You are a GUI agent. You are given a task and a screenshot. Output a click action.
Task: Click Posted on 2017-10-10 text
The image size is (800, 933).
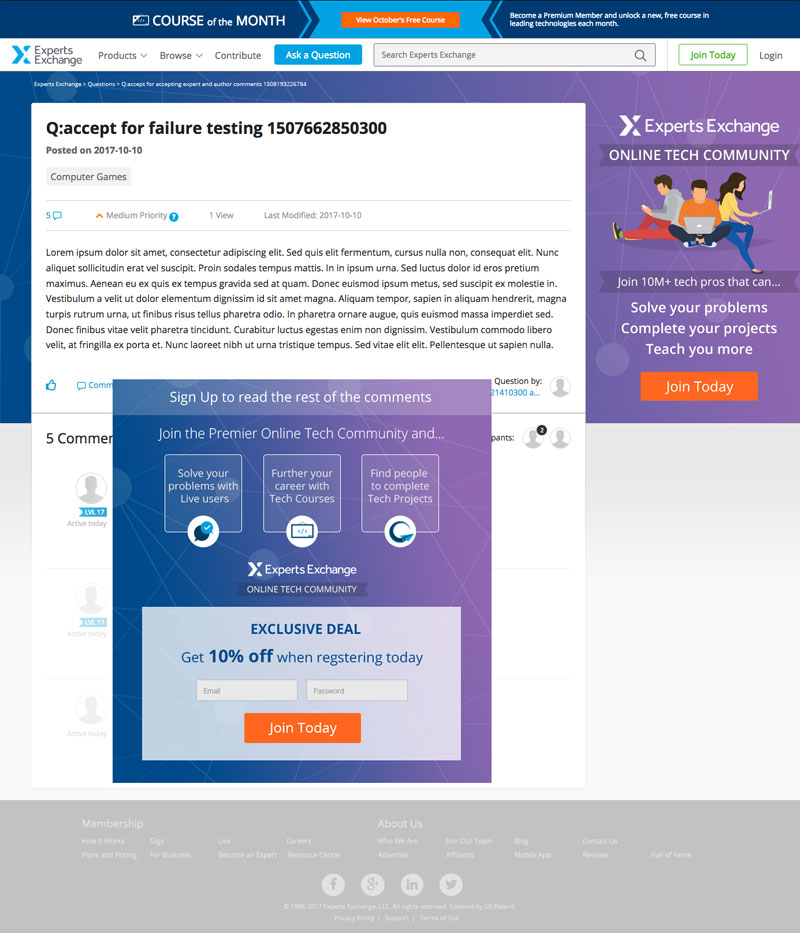pos(94,150)
